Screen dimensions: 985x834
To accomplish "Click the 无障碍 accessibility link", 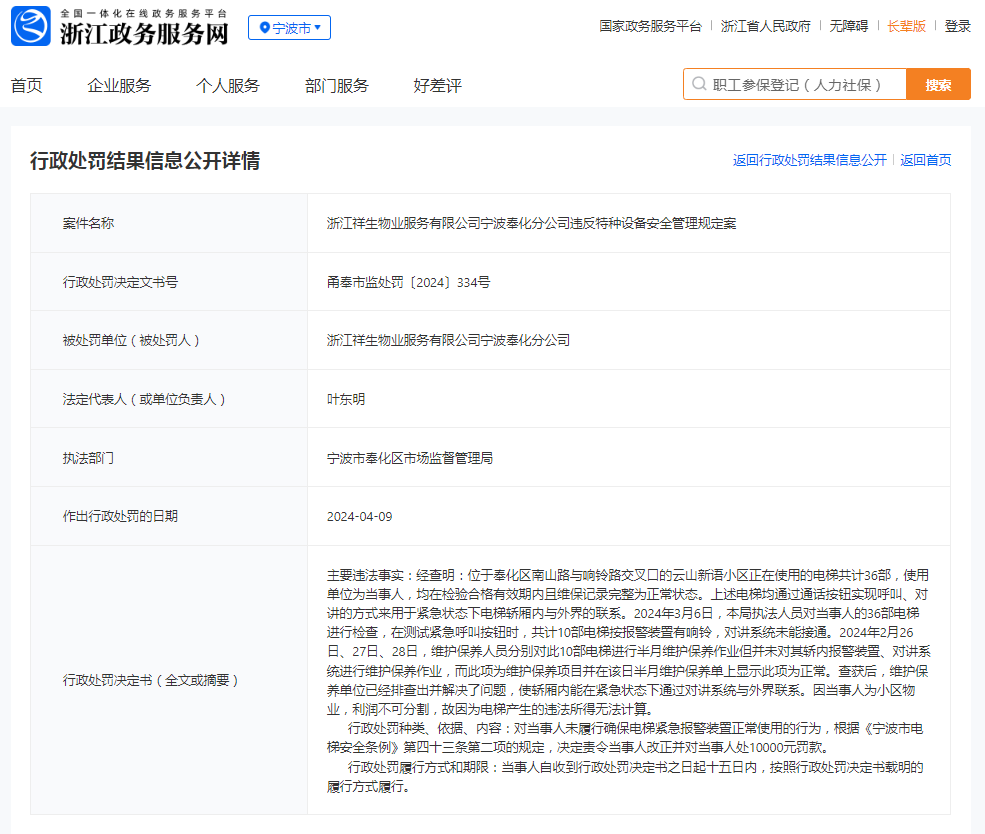I will (849, 26).
